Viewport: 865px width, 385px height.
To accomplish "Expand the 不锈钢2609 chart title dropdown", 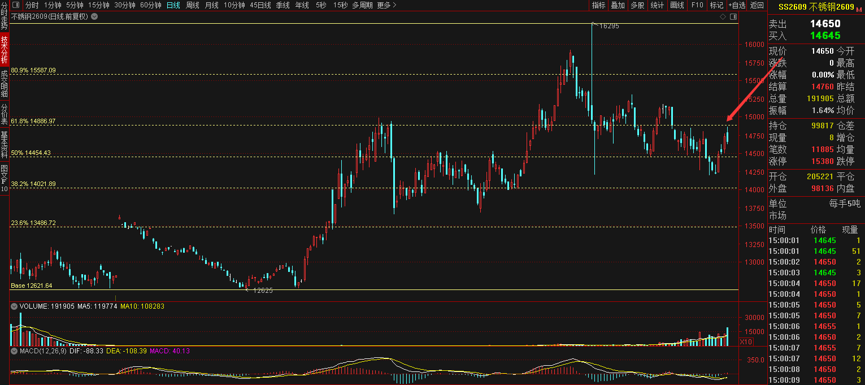I will pyautogui.click(x=94, y=17).
